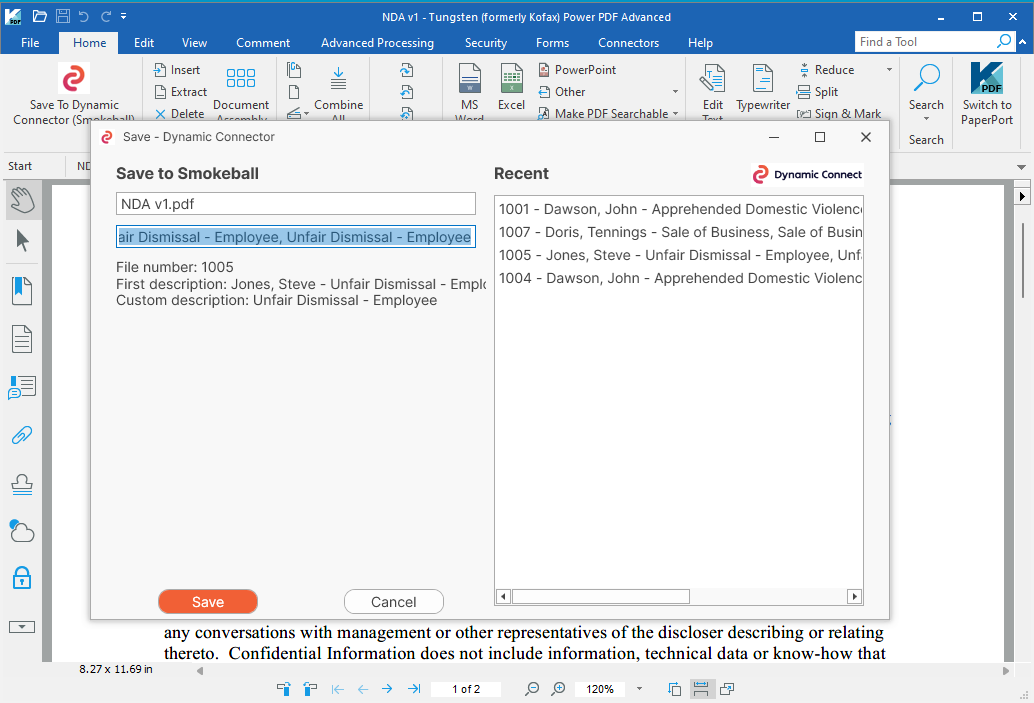This screenshot has width=1034, height=703.
Task: Click the Recent list horizontal scrollbar
Action: 600,597
